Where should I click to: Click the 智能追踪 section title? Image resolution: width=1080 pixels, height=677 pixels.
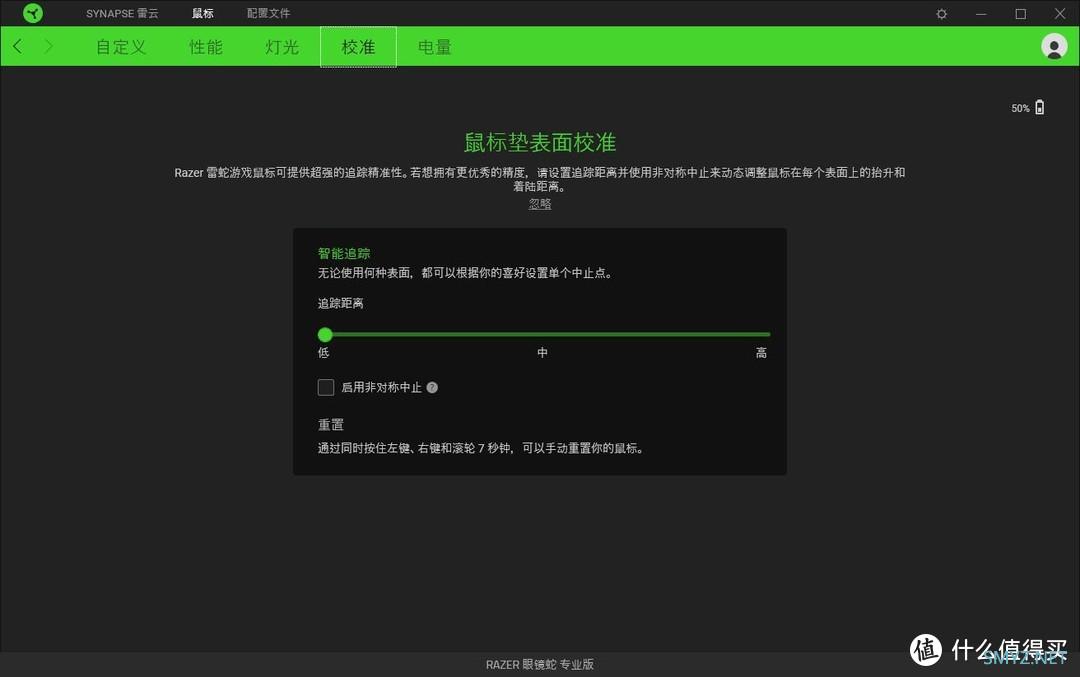[344, 253]
